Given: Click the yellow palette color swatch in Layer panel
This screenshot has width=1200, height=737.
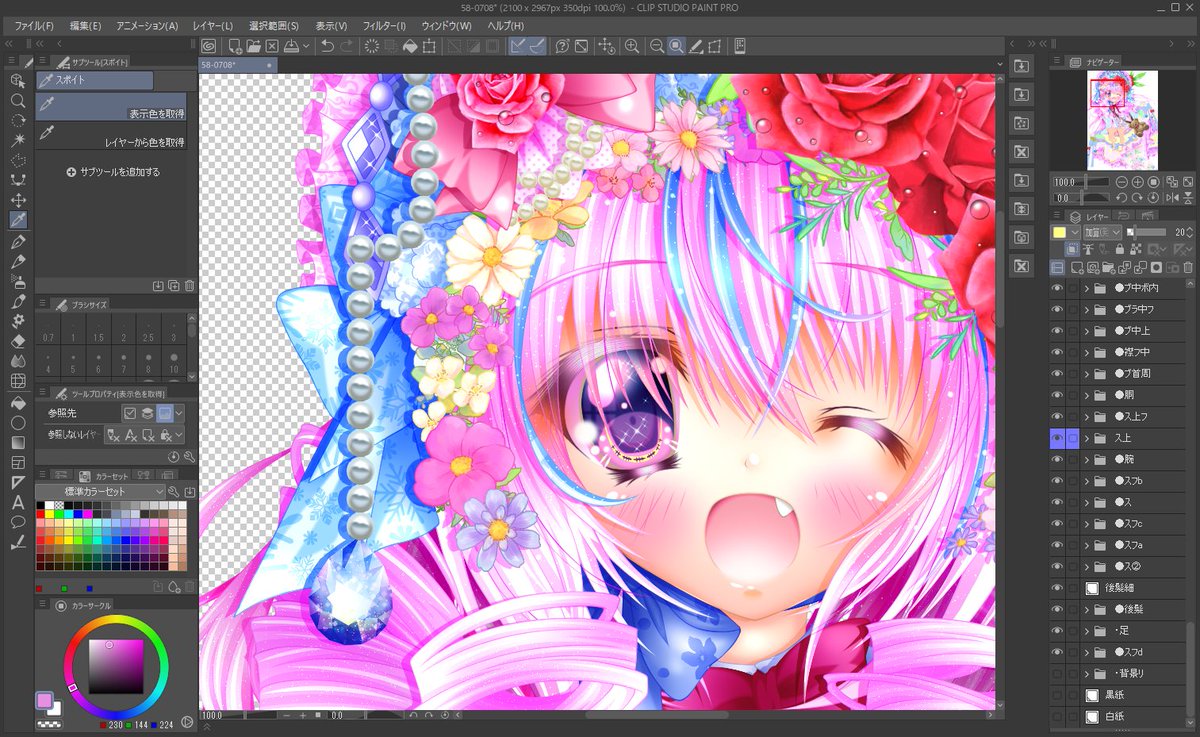Looking at the screenshot, I should click(1059, 232).
